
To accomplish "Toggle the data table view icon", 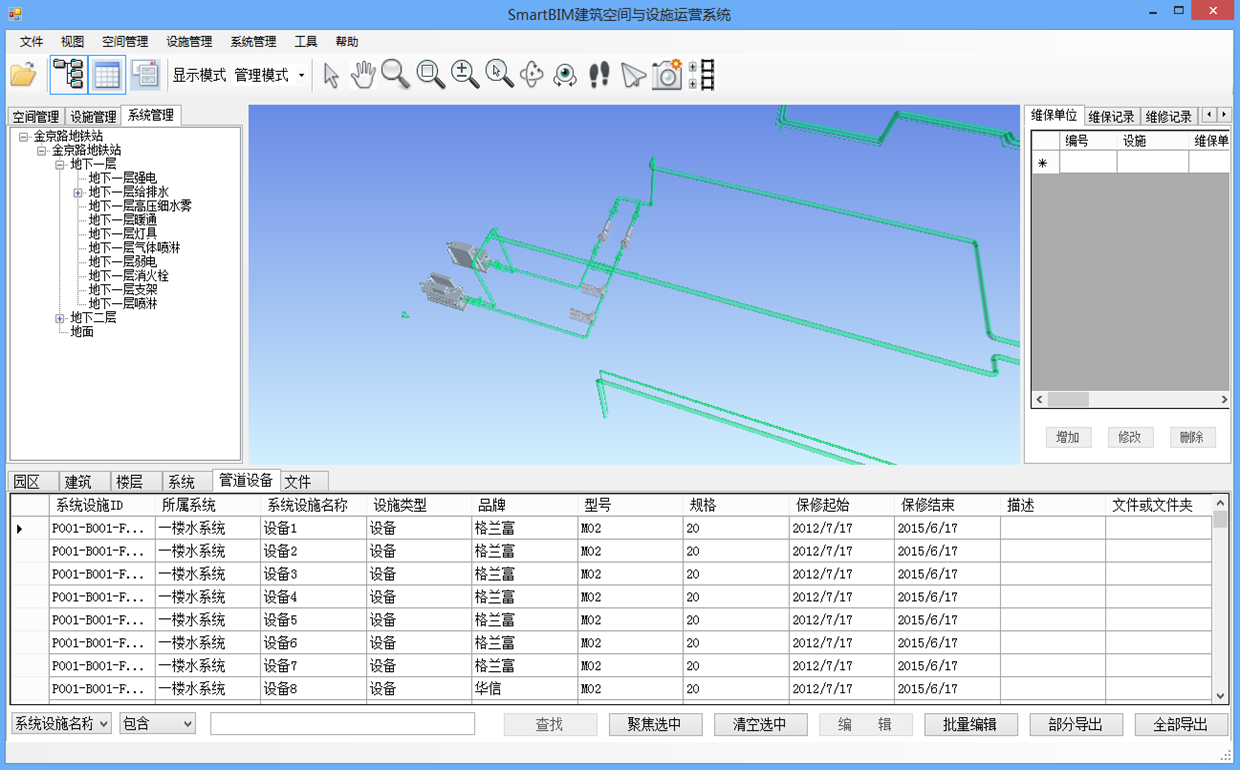I will tap(107, 75).
